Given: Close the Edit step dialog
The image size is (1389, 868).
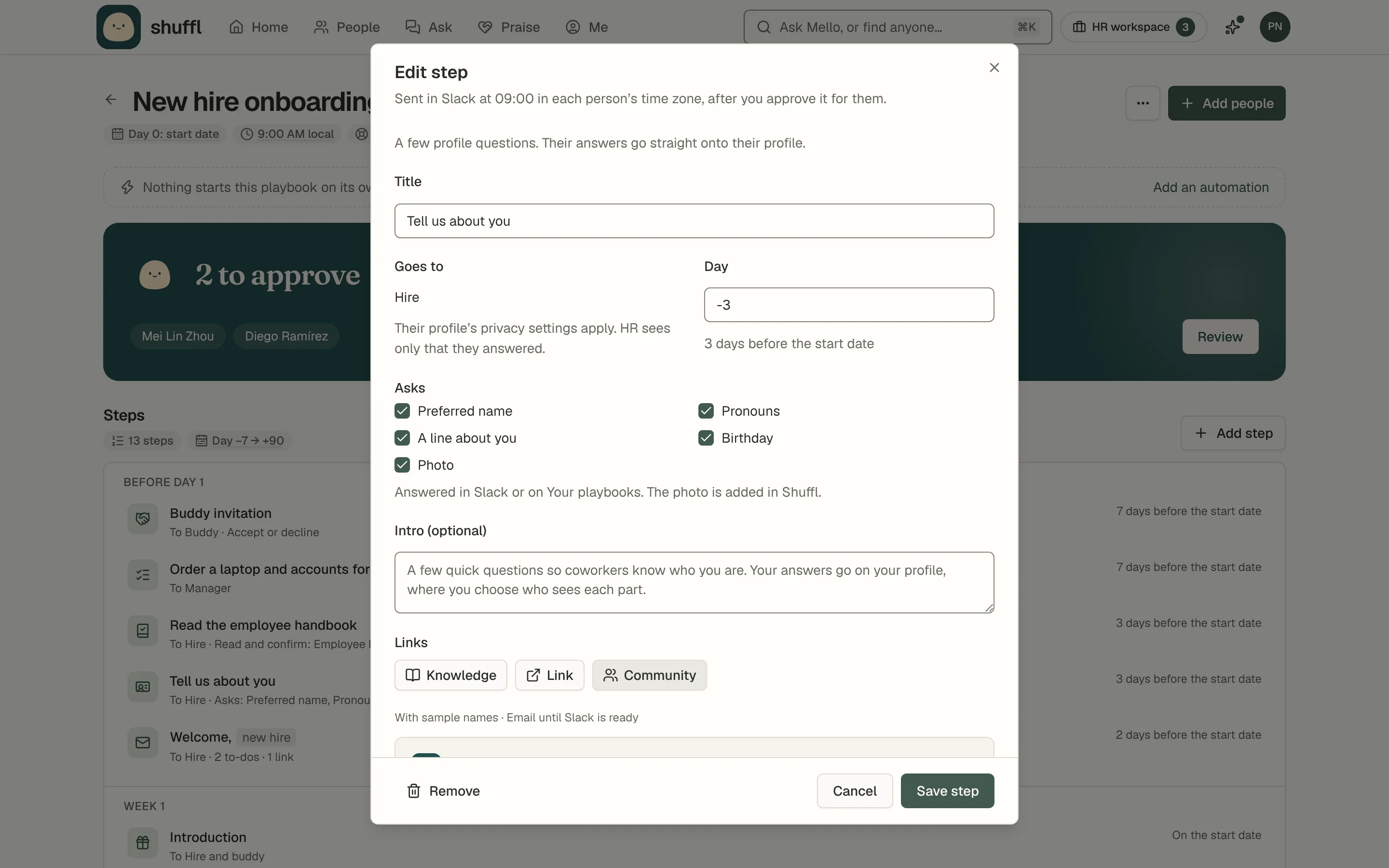Looking at the screenshot, I should coord(994,68).
